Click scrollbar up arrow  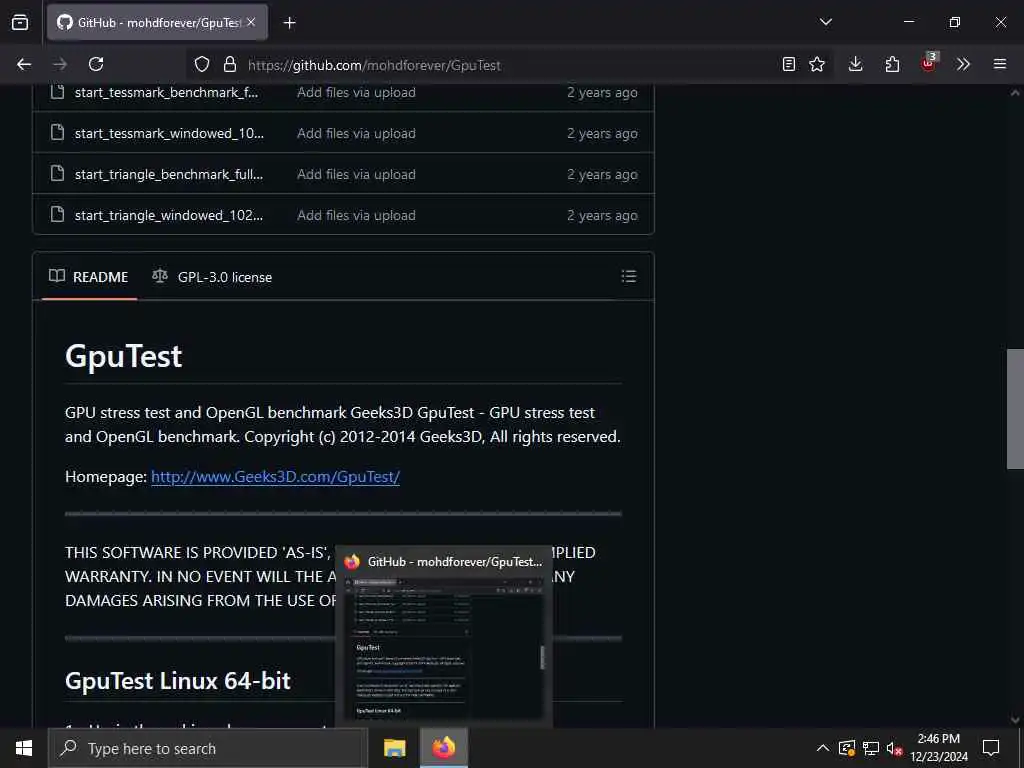point(1015,93)
